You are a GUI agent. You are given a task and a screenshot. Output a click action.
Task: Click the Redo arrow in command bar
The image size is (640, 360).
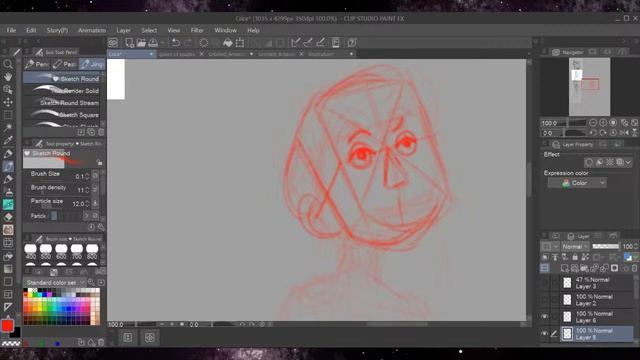point(188,42)
